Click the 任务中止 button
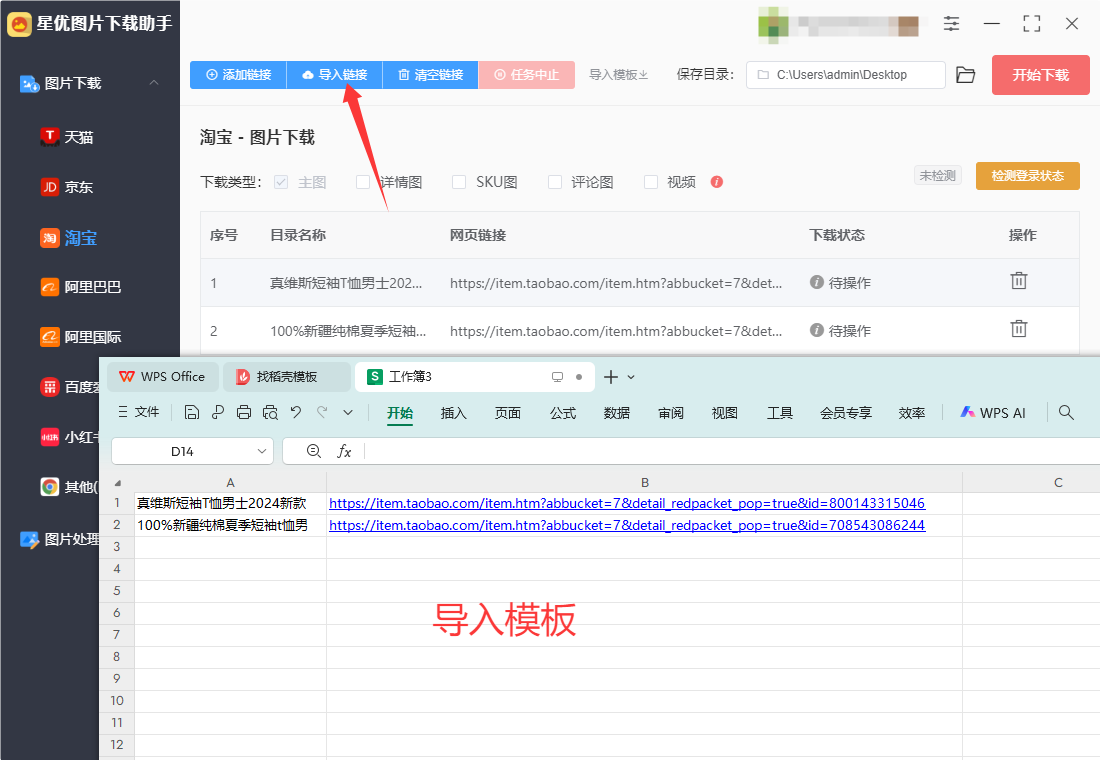 pyautogui.click(x=527, y=75)
